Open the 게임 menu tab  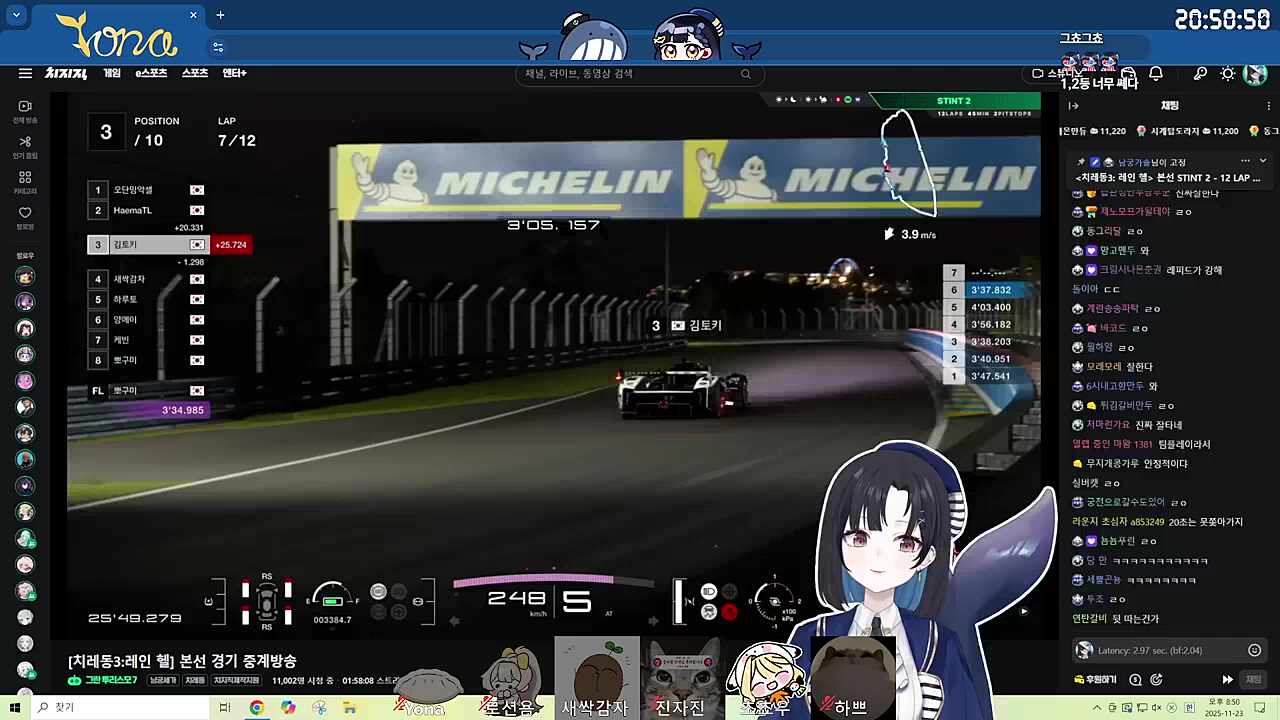coord(112,73)
